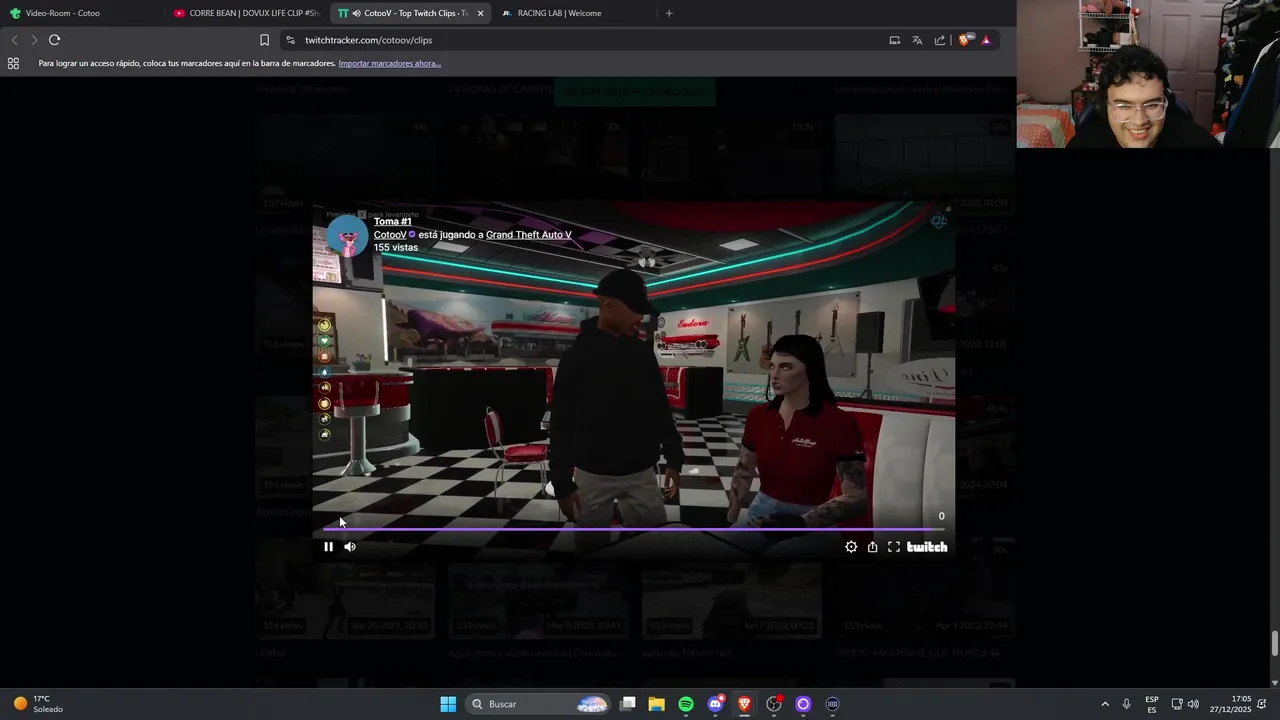
Task: Open the cast/screen icon in address bar
Action: pos(895,40)
